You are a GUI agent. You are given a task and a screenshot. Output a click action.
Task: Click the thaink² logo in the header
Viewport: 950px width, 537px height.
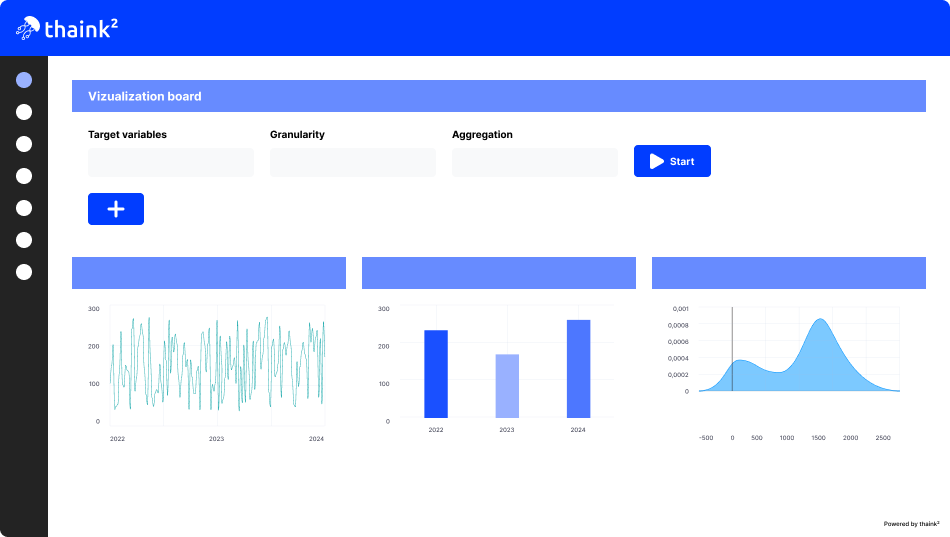coord(67,29)
